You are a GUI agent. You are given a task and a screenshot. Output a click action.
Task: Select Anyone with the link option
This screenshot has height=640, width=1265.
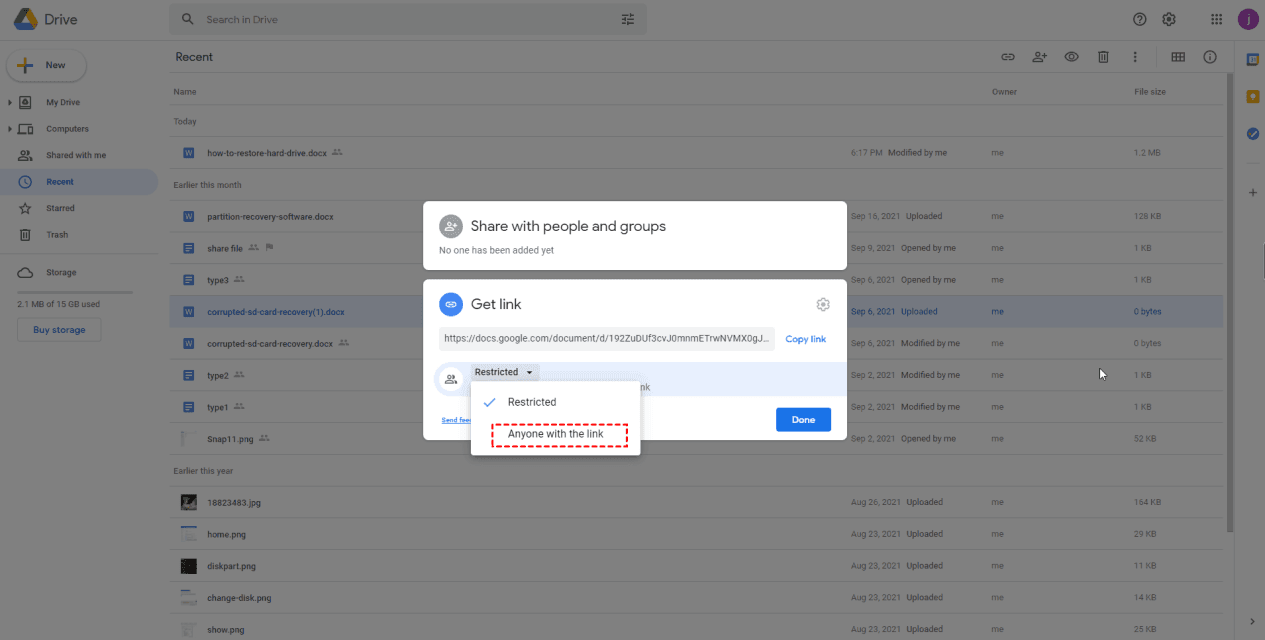[556, 434]
